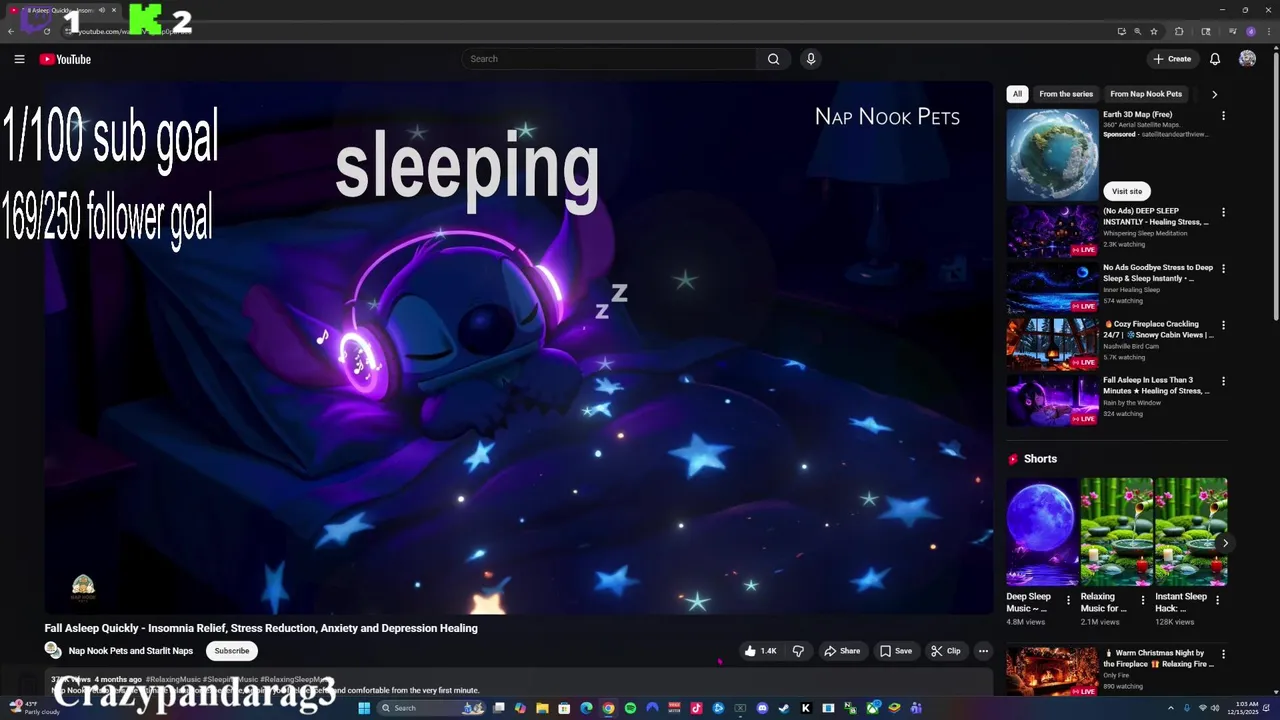
Task: Click in the YouTube search field
Action: click(610, 59)
